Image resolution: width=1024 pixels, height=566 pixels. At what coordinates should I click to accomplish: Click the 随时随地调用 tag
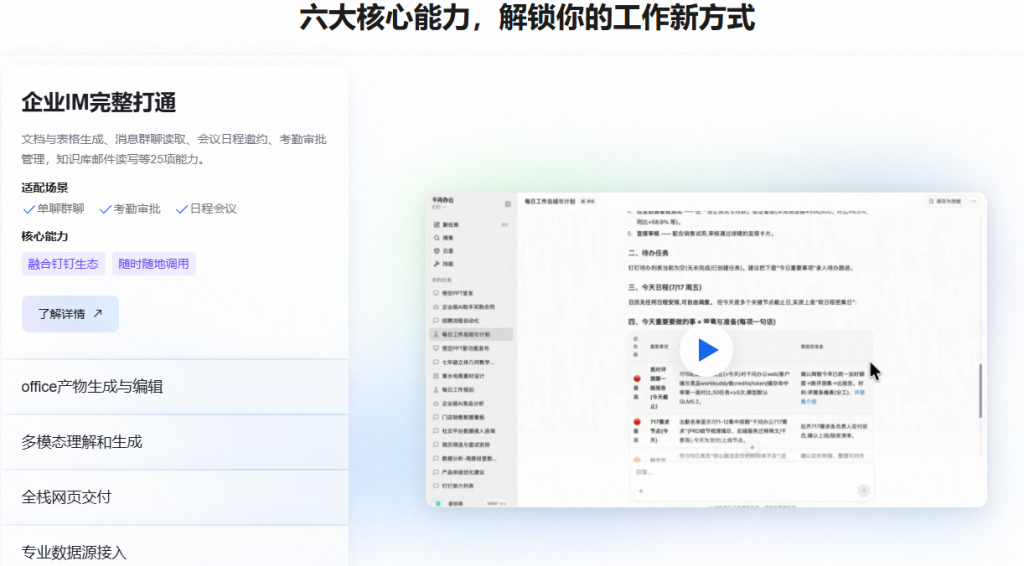[153, 264]
